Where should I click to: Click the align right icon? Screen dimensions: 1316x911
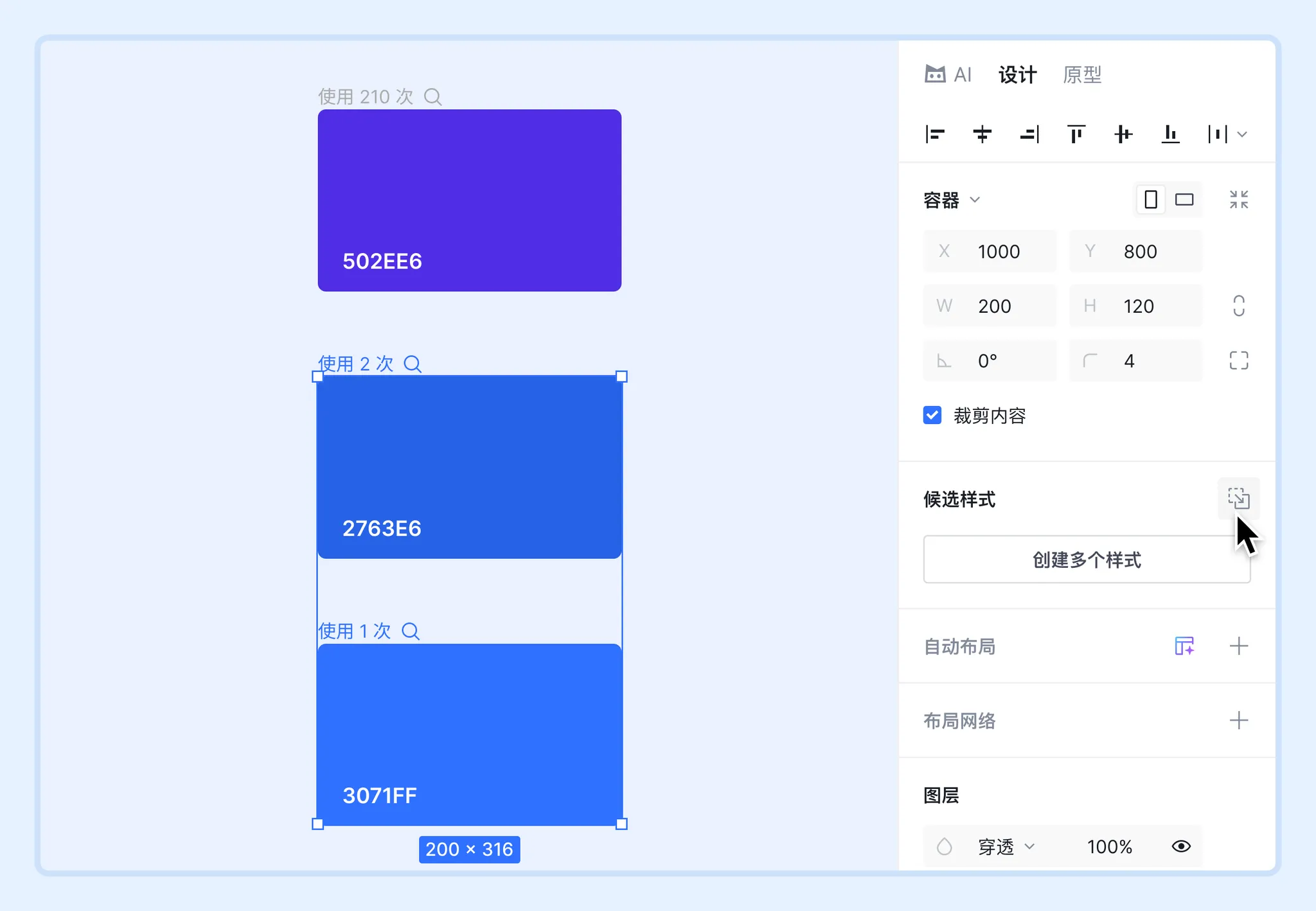[x=1029, y=134]
